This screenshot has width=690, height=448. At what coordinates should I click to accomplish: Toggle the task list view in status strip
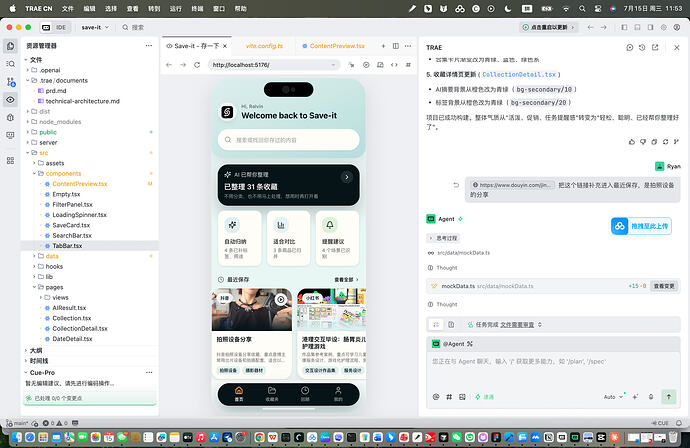tap(436, 324)
